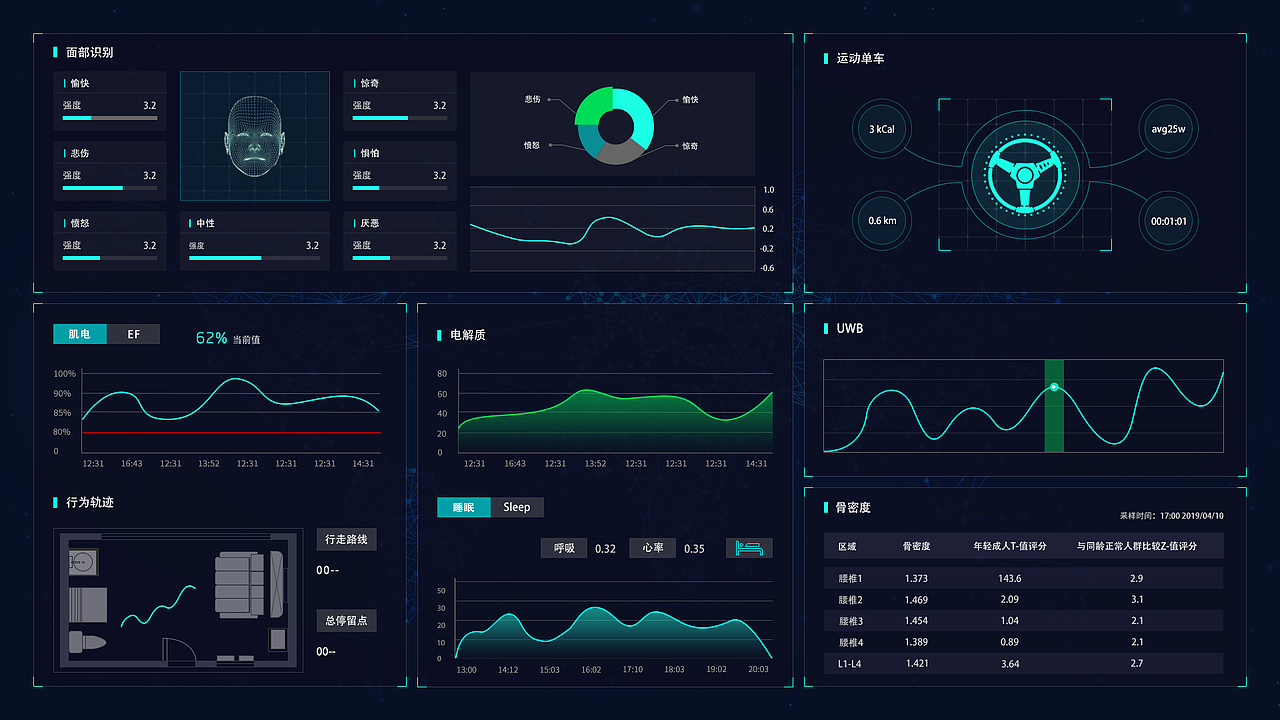Click the 采样时间 17:00 2019/04/10 timestamp
This screenshot has height=720, width=1280.
[1172, 516]
